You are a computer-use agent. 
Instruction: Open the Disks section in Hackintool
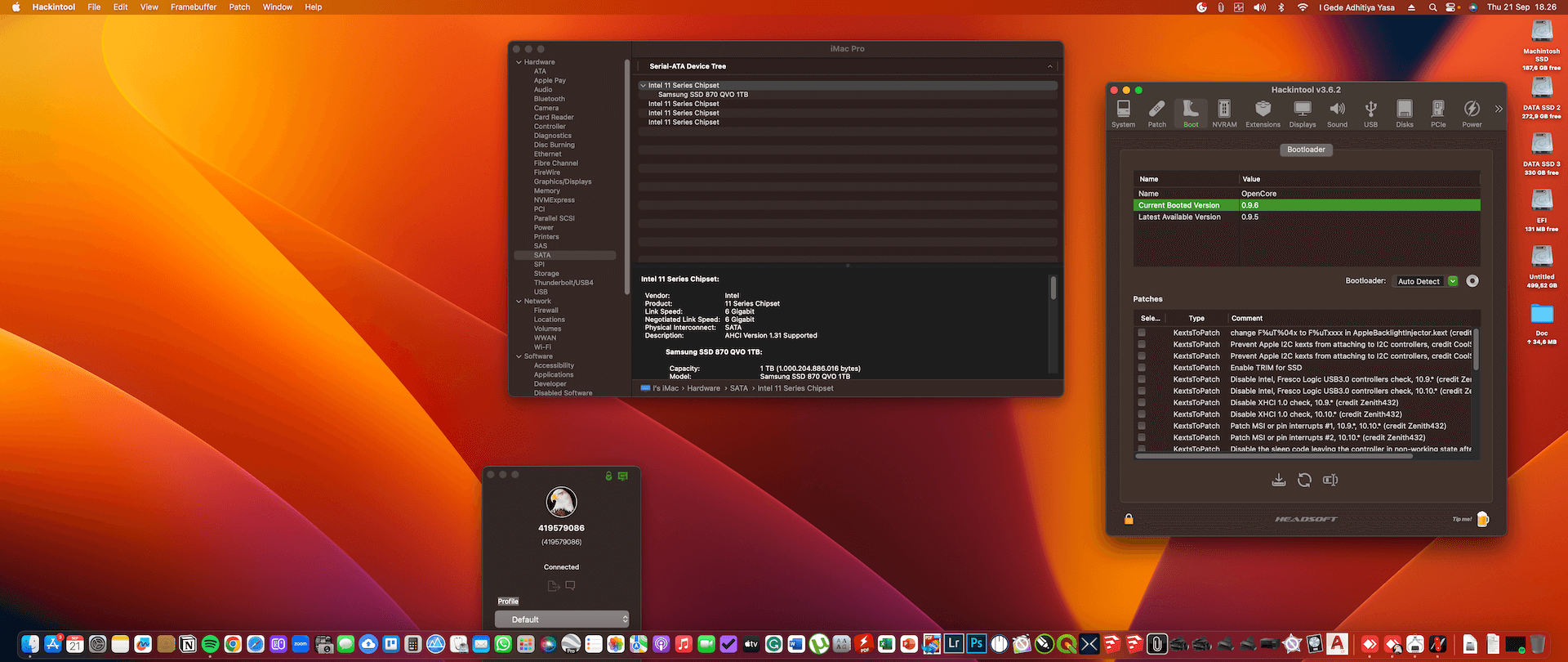[1405, 114]
